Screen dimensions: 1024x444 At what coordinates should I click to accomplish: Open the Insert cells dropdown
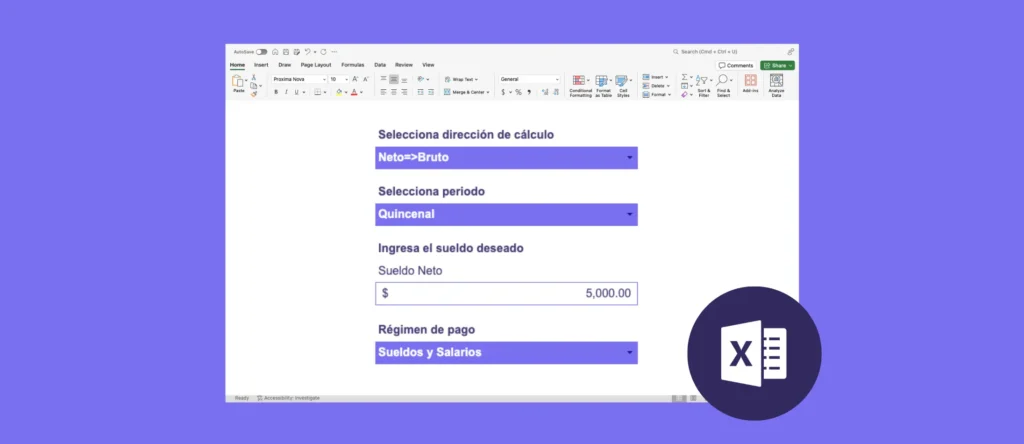click(x=656, y=77)
